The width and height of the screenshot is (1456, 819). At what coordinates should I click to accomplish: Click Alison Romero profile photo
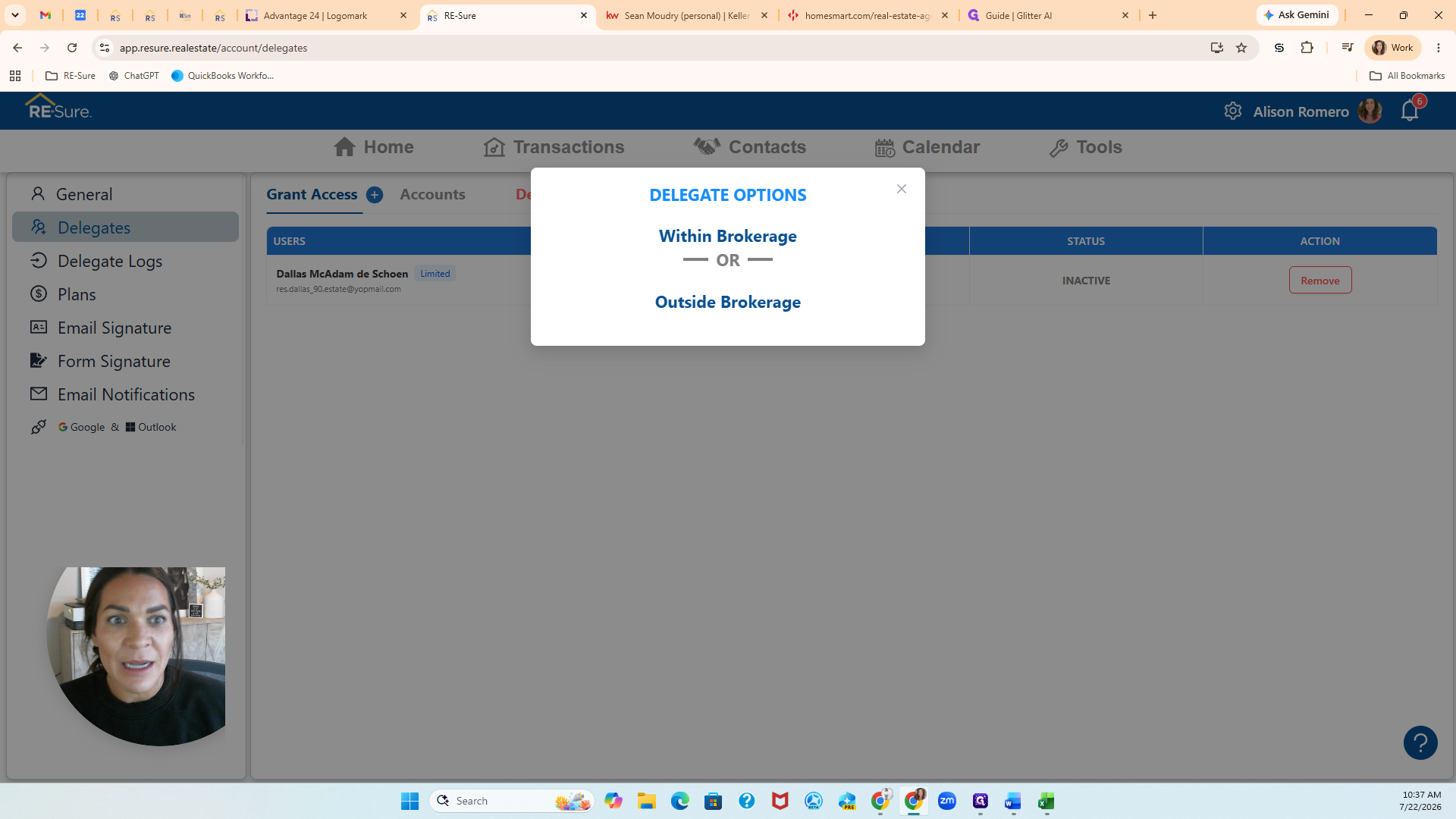1370,111
